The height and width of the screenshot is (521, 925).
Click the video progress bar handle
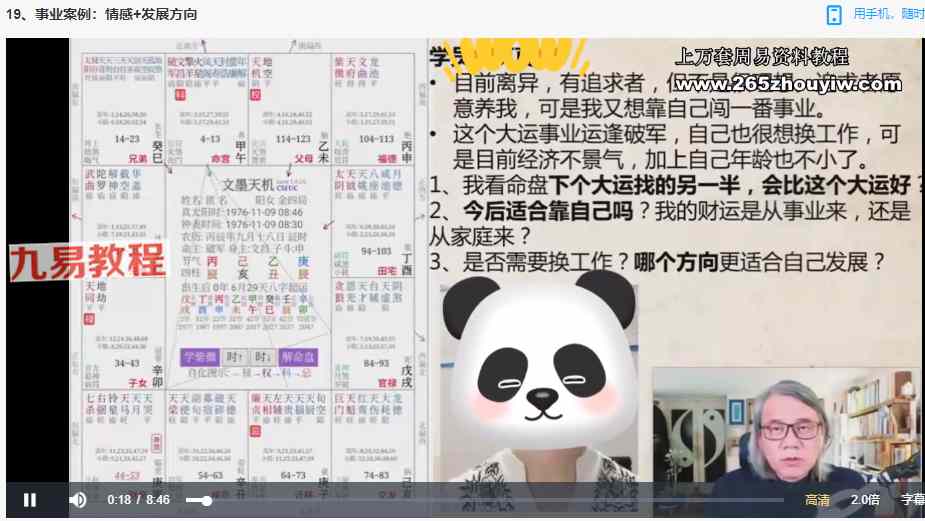[x=206, y=500]
